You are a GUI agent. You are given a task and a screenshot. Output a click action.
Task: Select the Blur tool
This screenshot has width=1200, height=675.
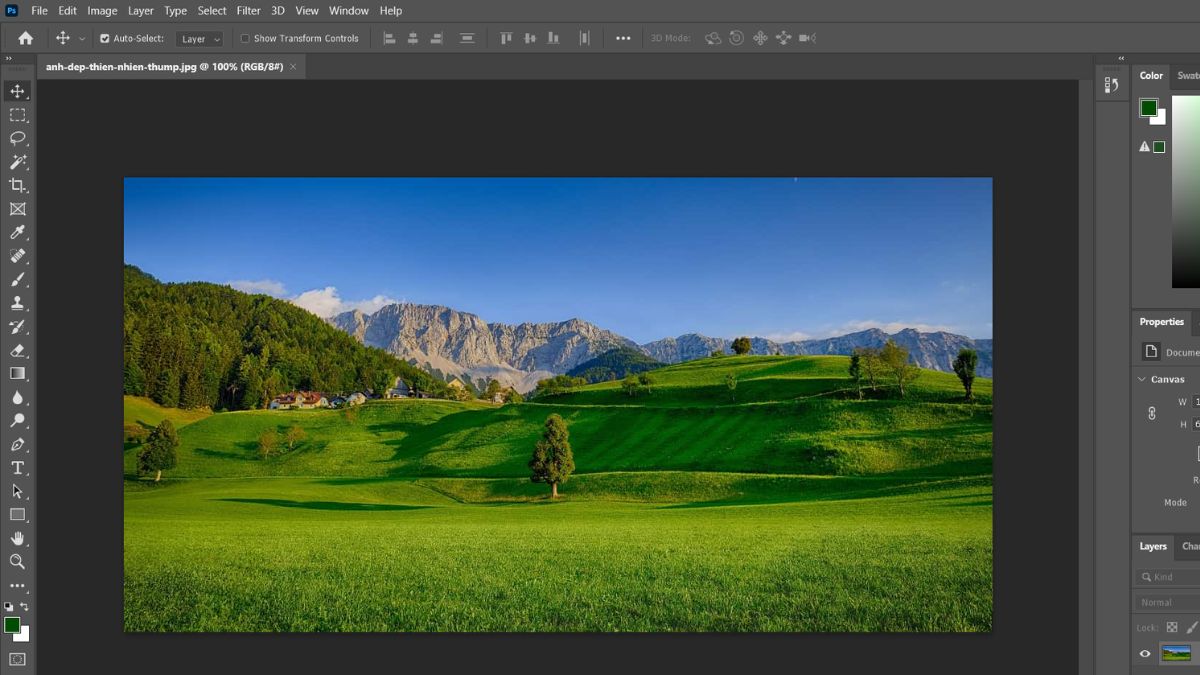point(17,397)
